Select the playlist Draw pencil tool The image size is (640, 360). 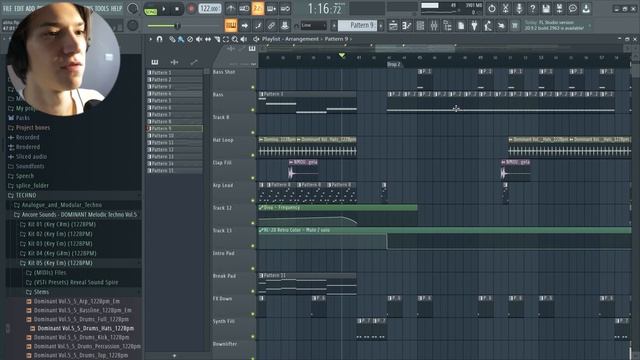(x=172, y=39)
